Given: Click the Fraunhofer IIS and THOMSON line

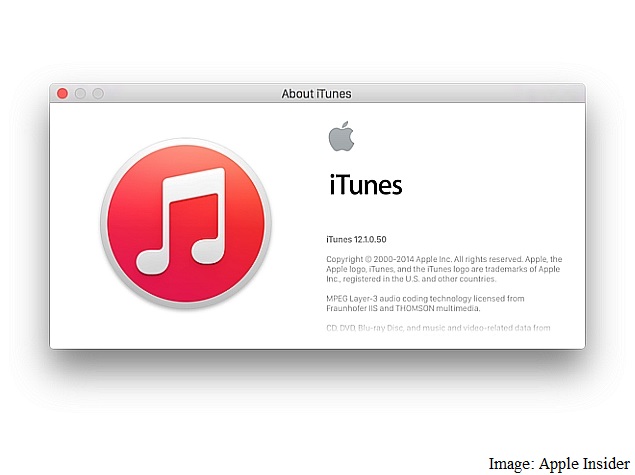Looking at the screenshot, I should click(403, 309).
